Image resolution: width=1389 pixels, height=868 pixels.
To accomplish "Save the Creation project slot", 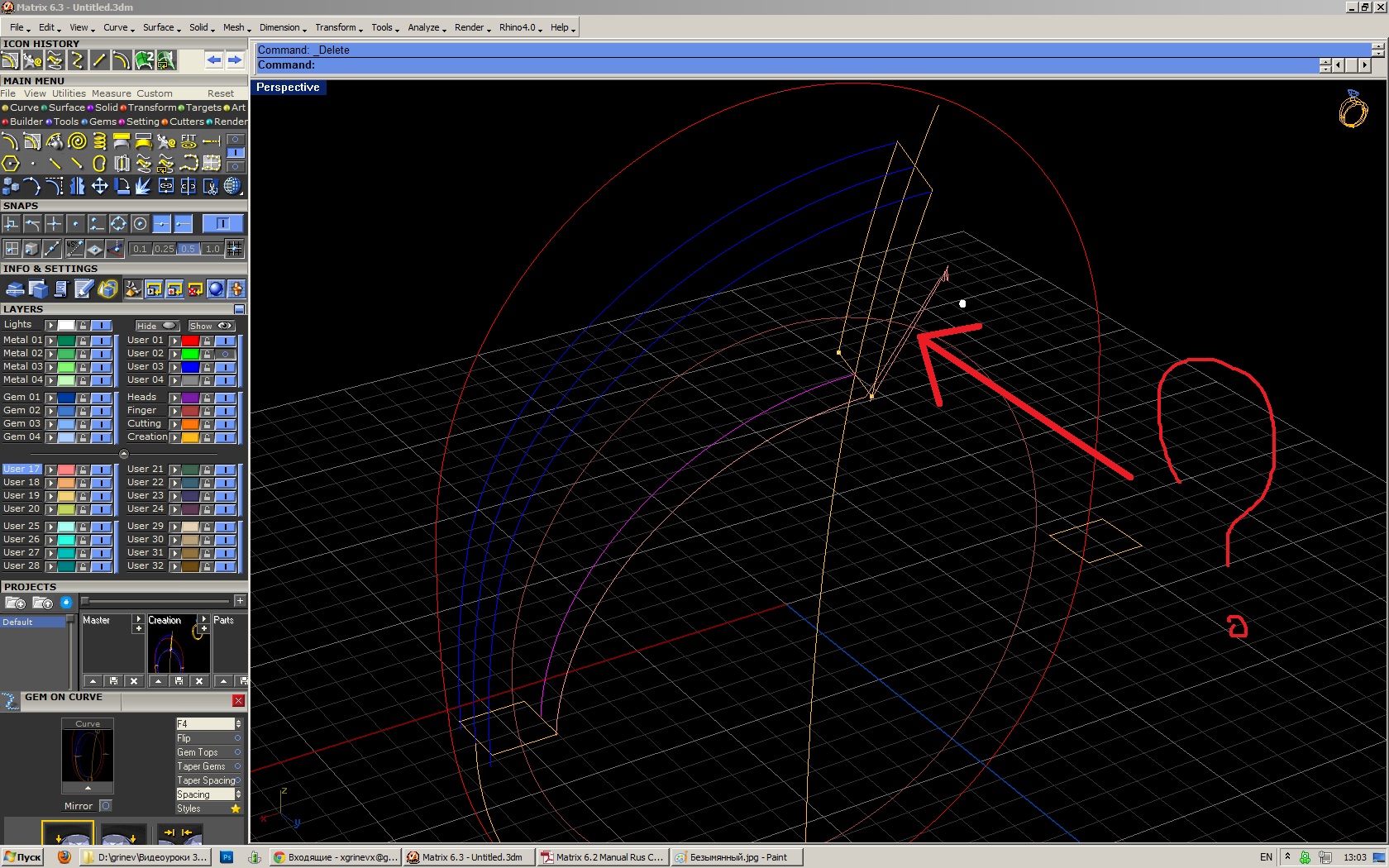I will click(179, 681).
